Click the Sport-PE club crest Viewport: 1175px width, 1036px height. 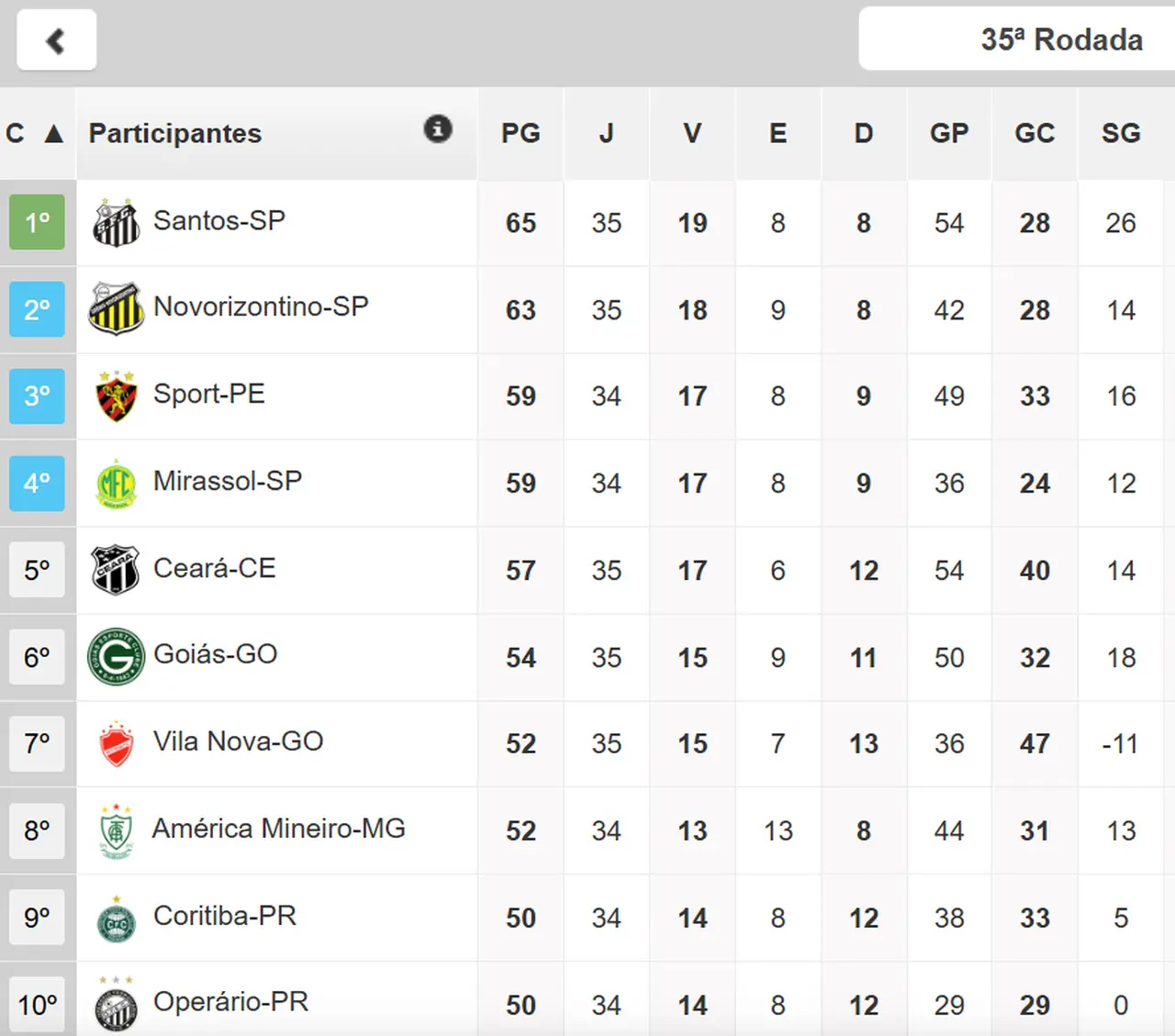pyautogui.click(x=117, y=396)
